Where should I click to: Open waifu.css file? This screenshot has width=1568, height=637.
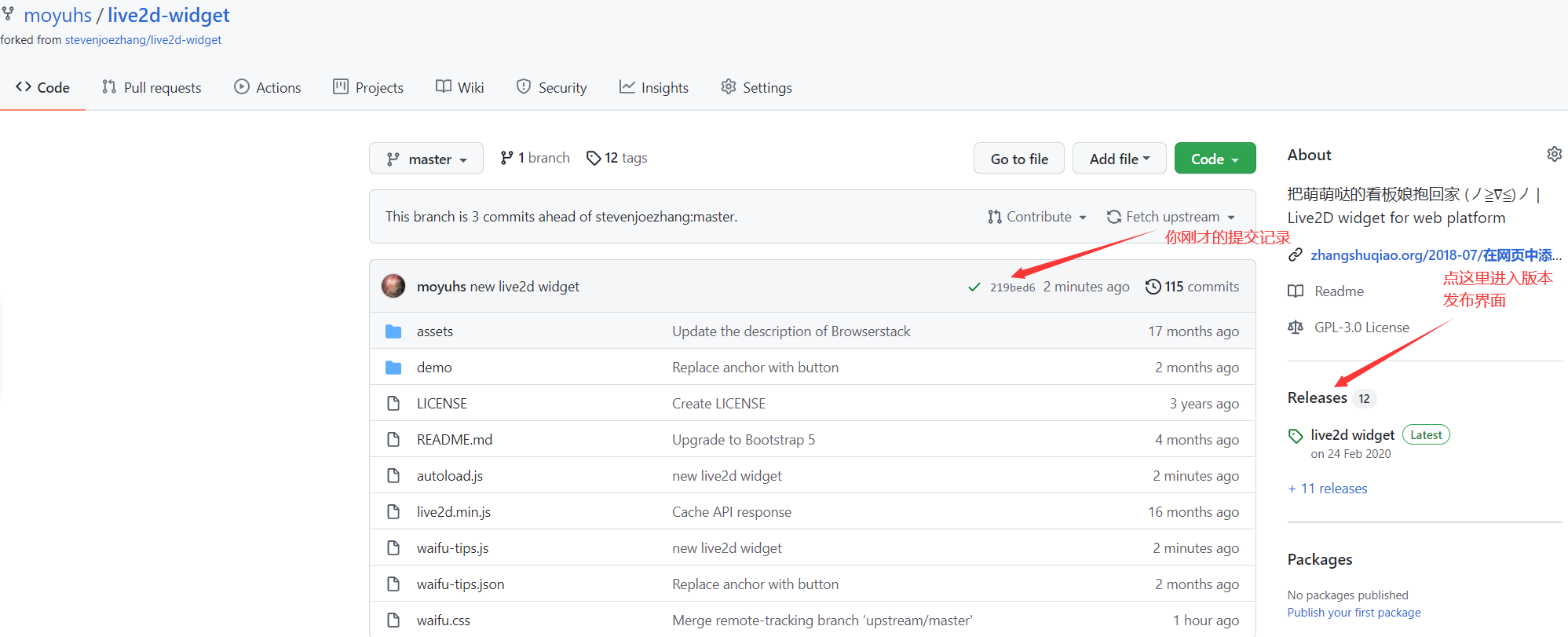point(444,621)
